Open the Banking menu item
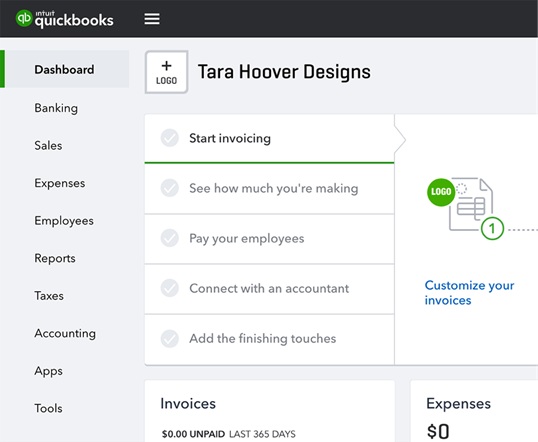The height and width of the screenshot is (442, 538). pos(56,108)
